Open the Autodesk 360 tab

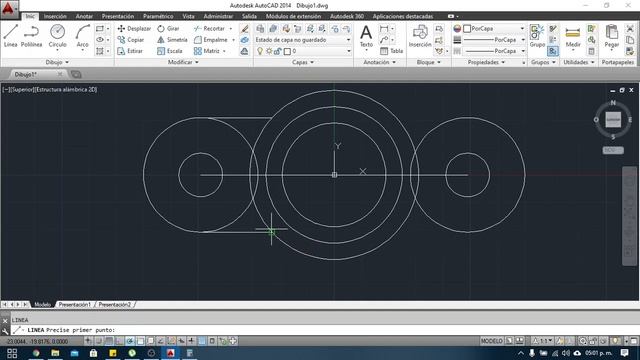[x=347, y=16]
